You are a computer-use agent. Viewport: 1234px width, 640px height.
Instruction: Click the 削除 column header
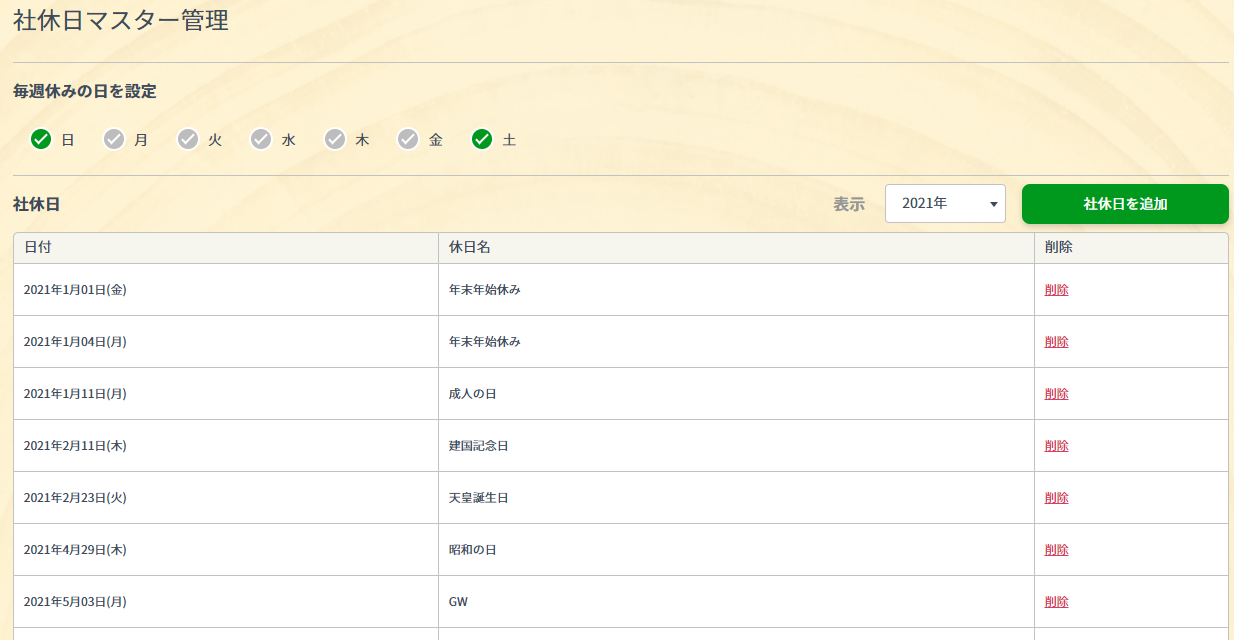(x=1131, y=248)
